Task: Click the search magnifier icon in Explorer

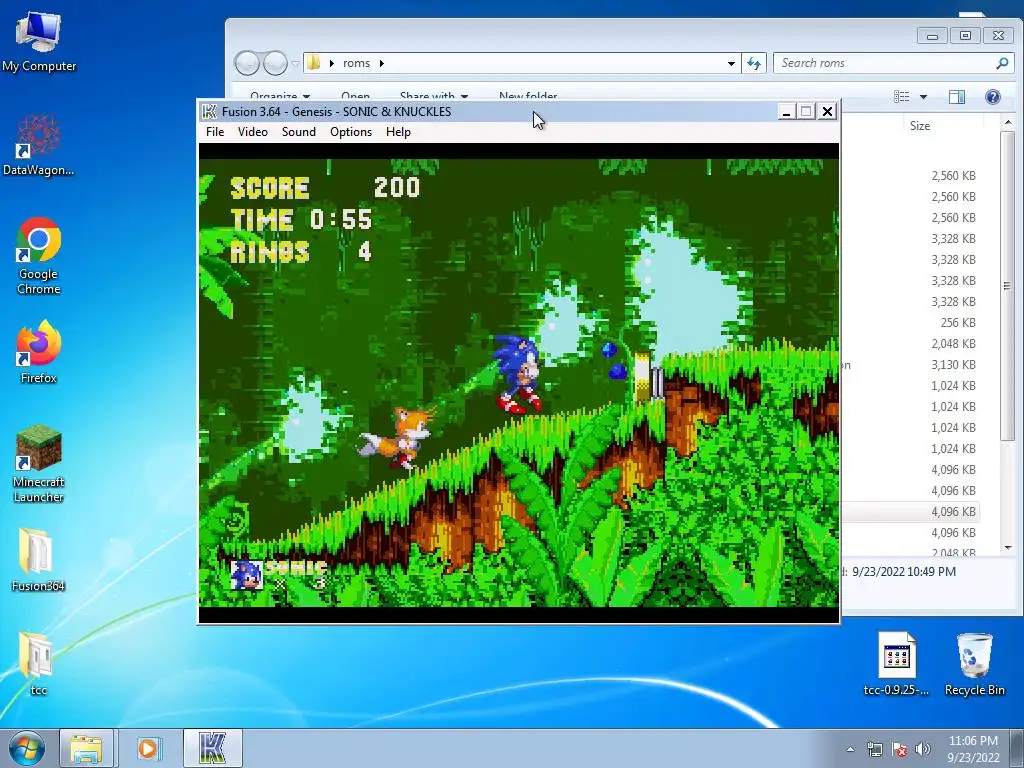Action: 1002,63
